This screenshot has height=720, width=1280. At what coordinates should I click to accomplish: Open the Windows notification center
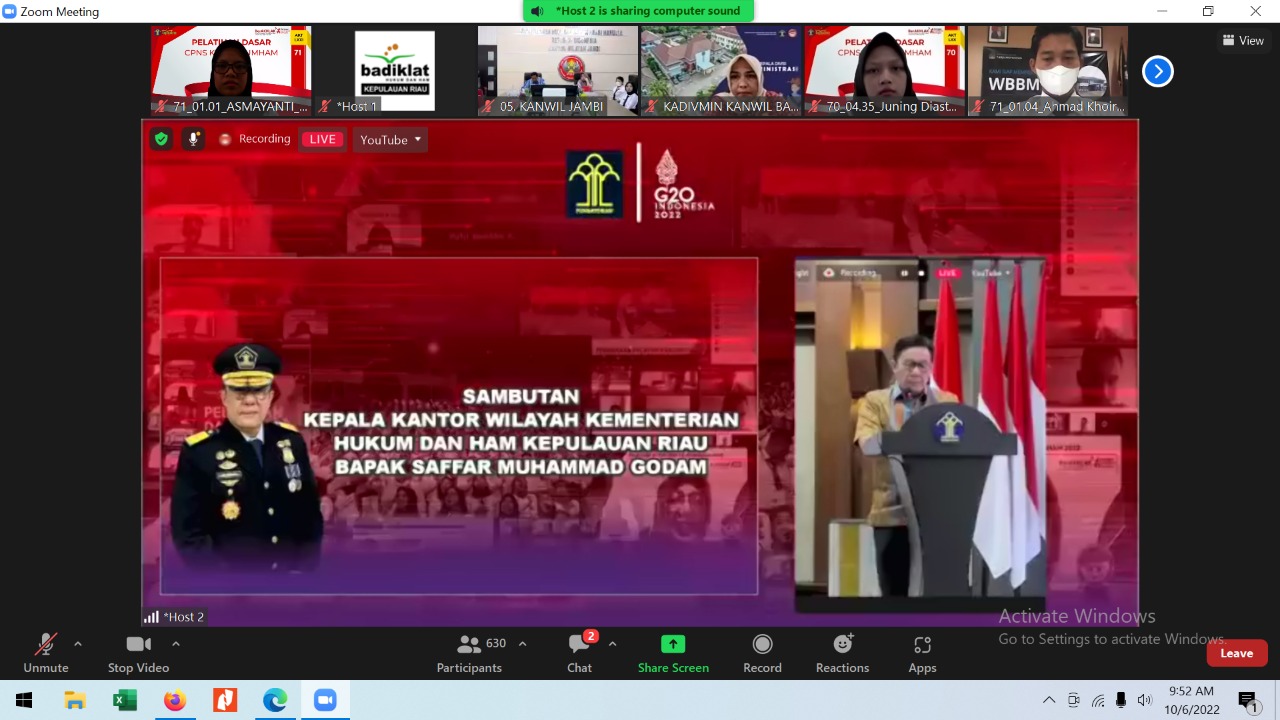[x=1248, y=700]
